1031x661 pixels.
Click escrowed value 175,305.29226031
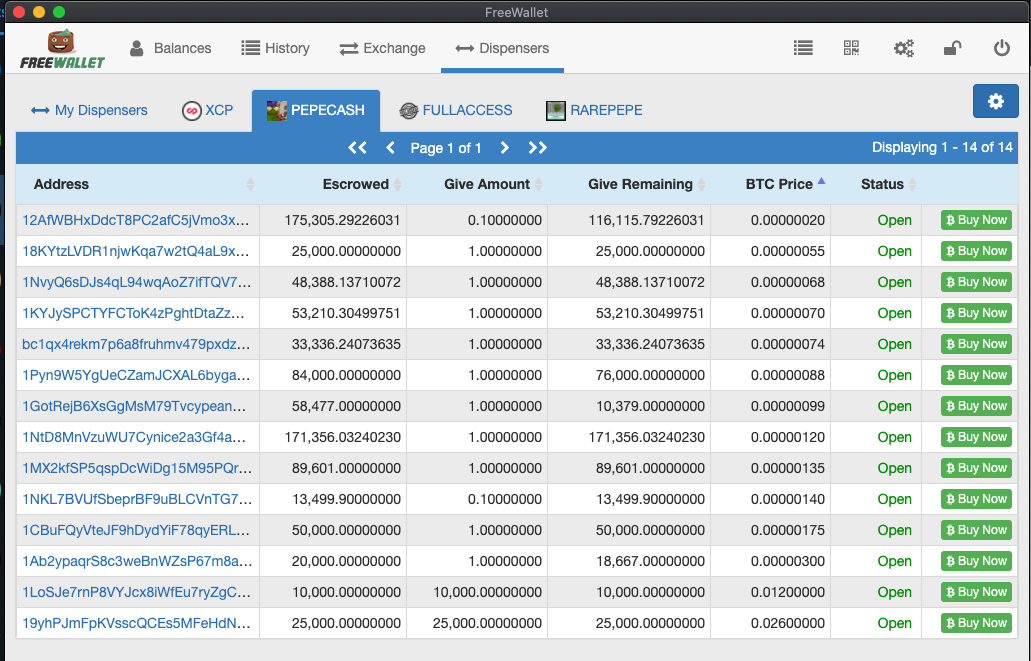pos(342,220)
